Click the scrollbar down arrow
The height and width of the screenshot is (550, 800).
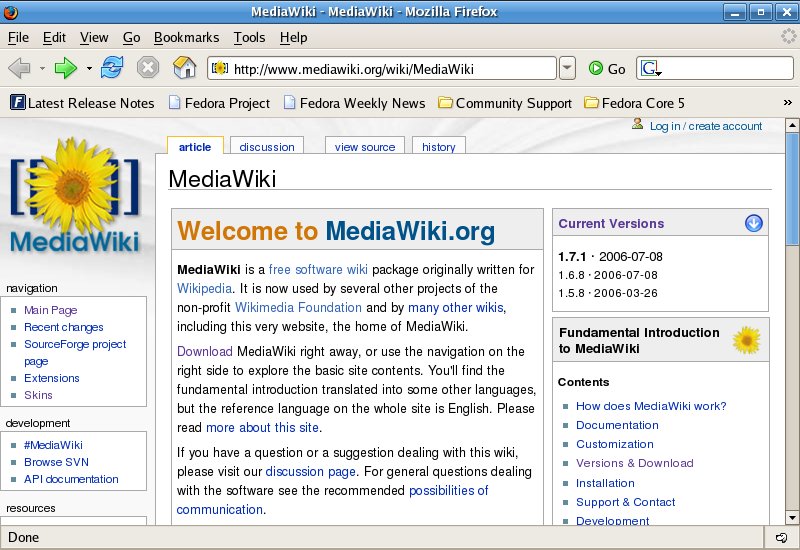click(792, 518)
